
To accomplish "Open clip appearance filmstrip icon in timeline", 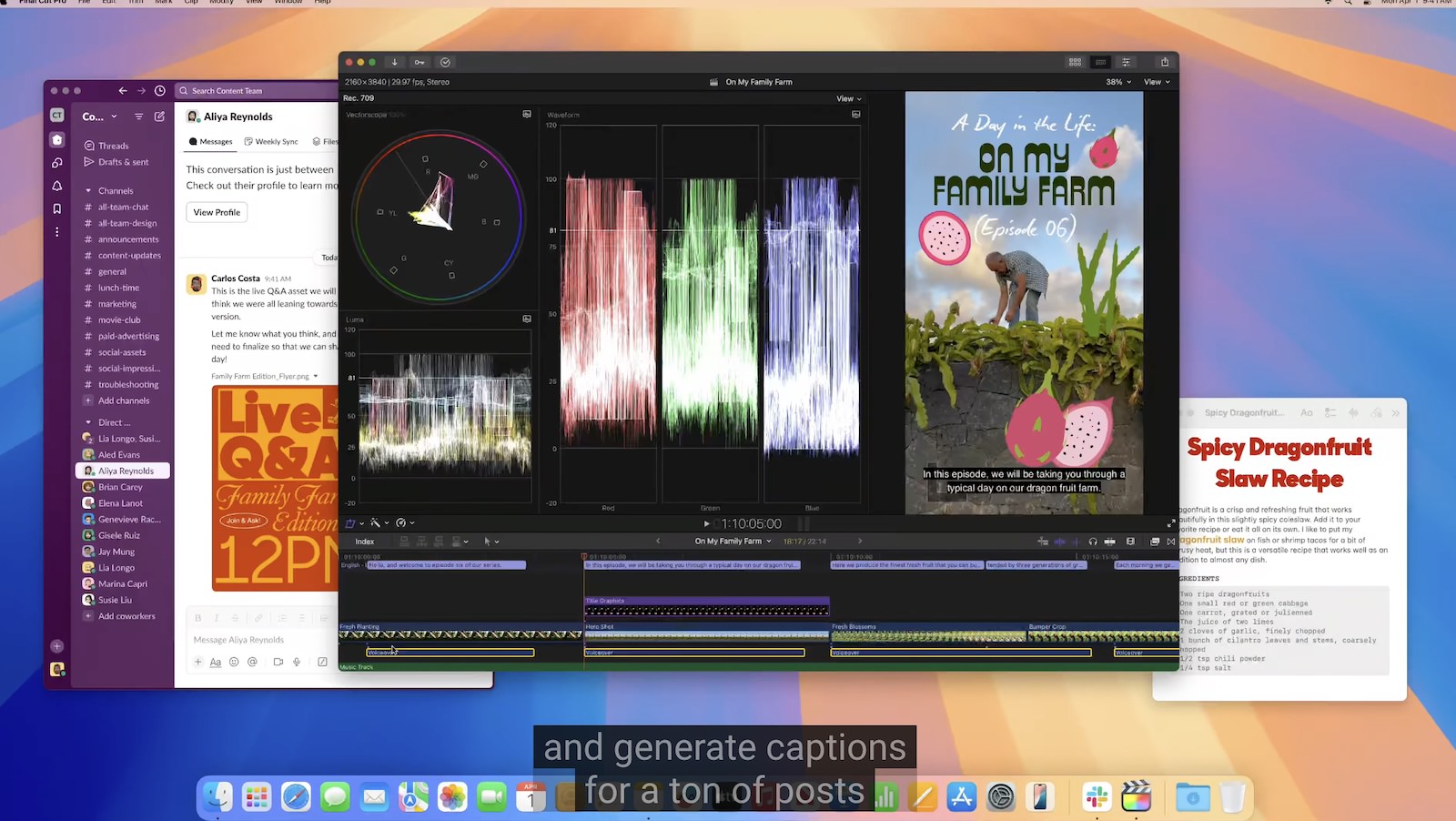I will click(1130, 542).
